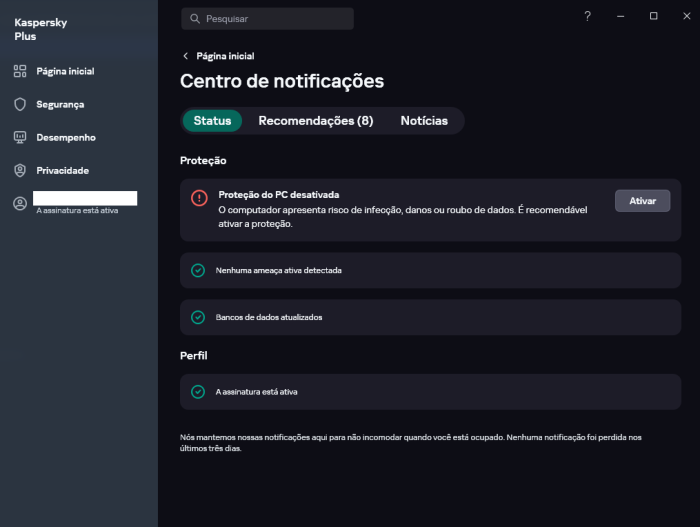The image size is (700, 527).
Task: Click the Centro de notificações title
Action: 282,81
